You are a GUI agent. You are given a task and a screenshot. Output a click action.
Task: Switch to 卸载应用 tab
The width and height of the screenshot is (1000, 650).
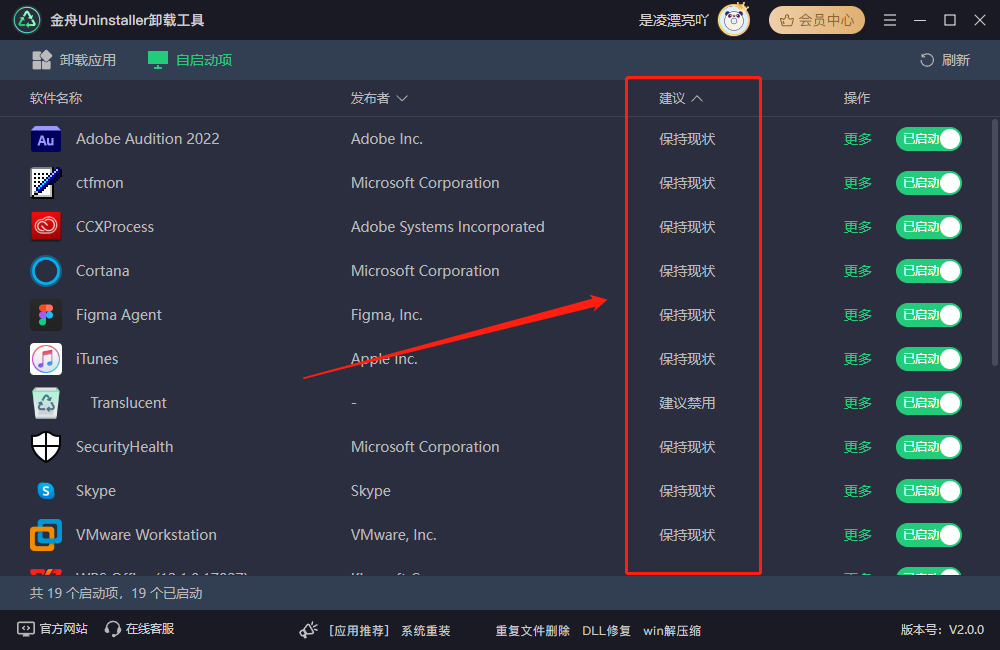pyautogui.click(x=74, y=60)
